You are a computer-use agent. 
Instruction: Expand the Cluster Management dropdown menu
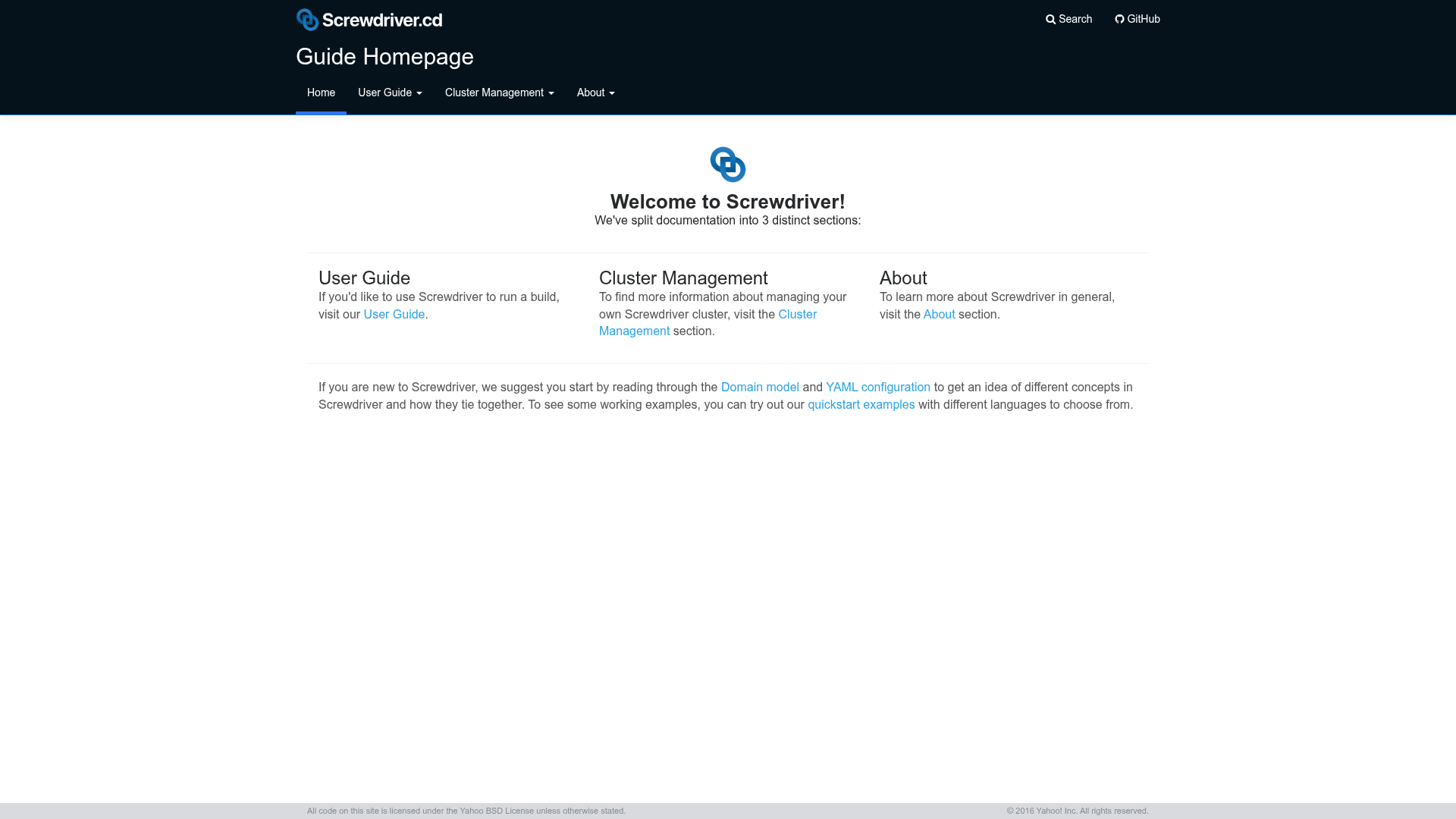point(500,93)
